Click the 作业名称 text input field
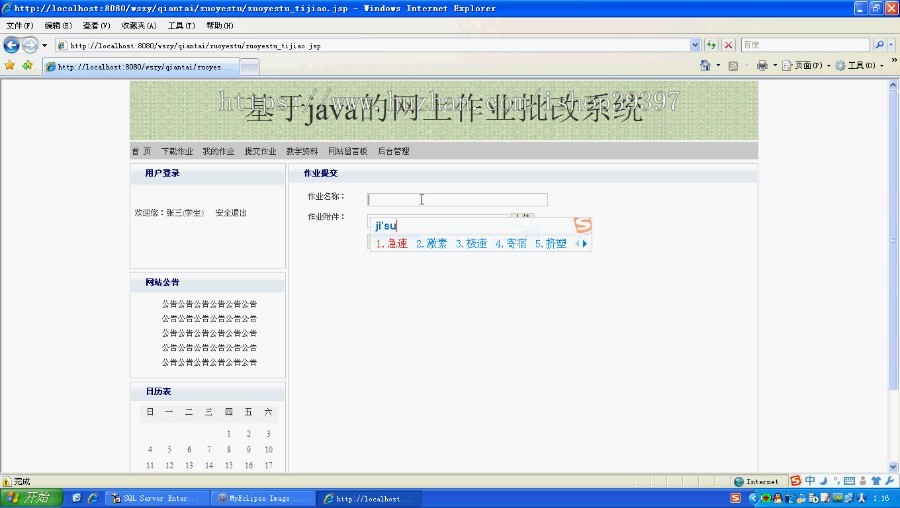 point(457,199)
